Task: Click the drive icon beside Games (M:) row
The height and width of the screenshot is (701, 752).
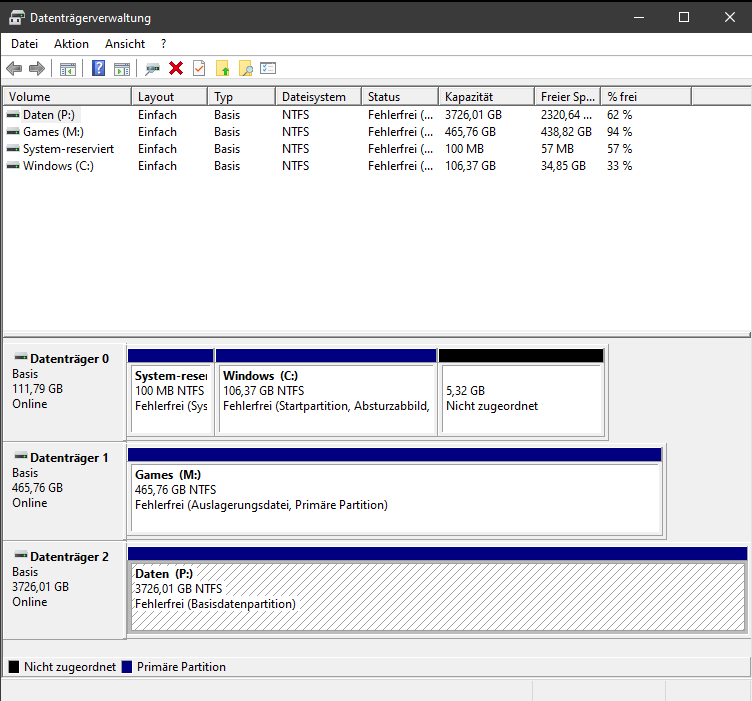Action: [x=13, y=132]
